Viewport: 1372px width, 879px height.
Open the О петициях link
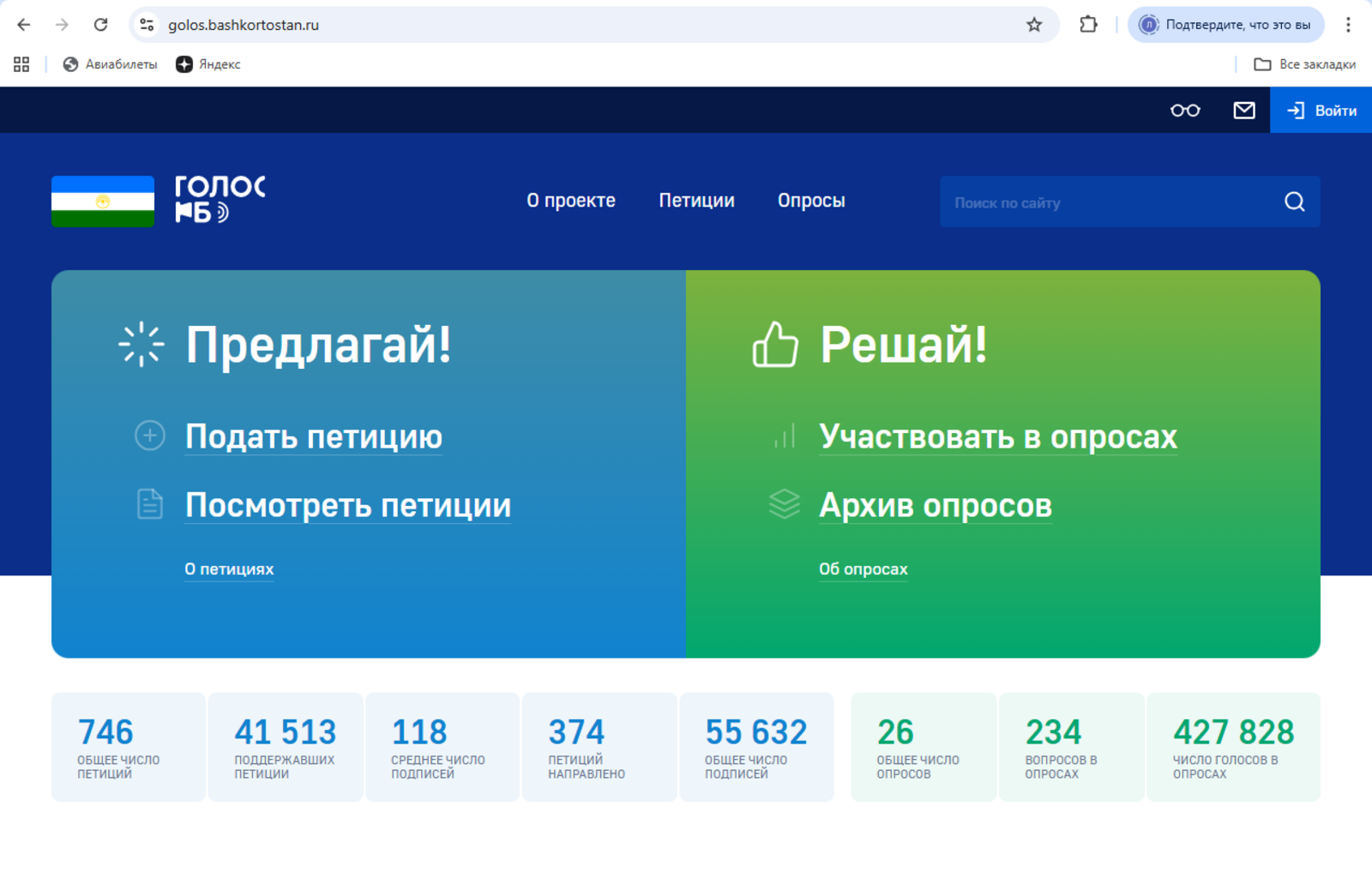click(229, 569)
